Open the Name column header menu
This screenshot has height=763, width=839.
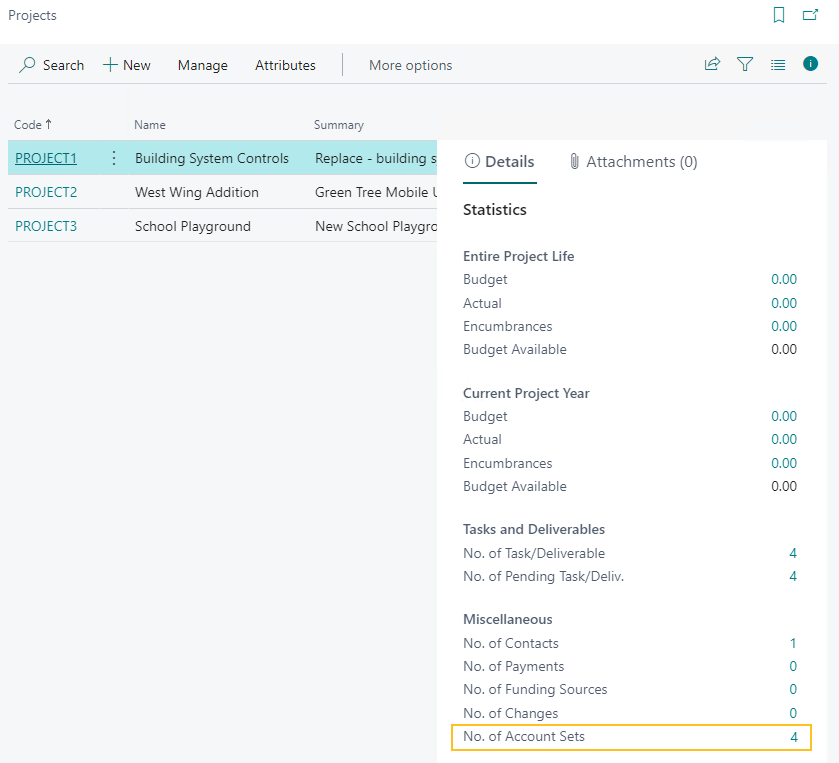tap(148, 124)
